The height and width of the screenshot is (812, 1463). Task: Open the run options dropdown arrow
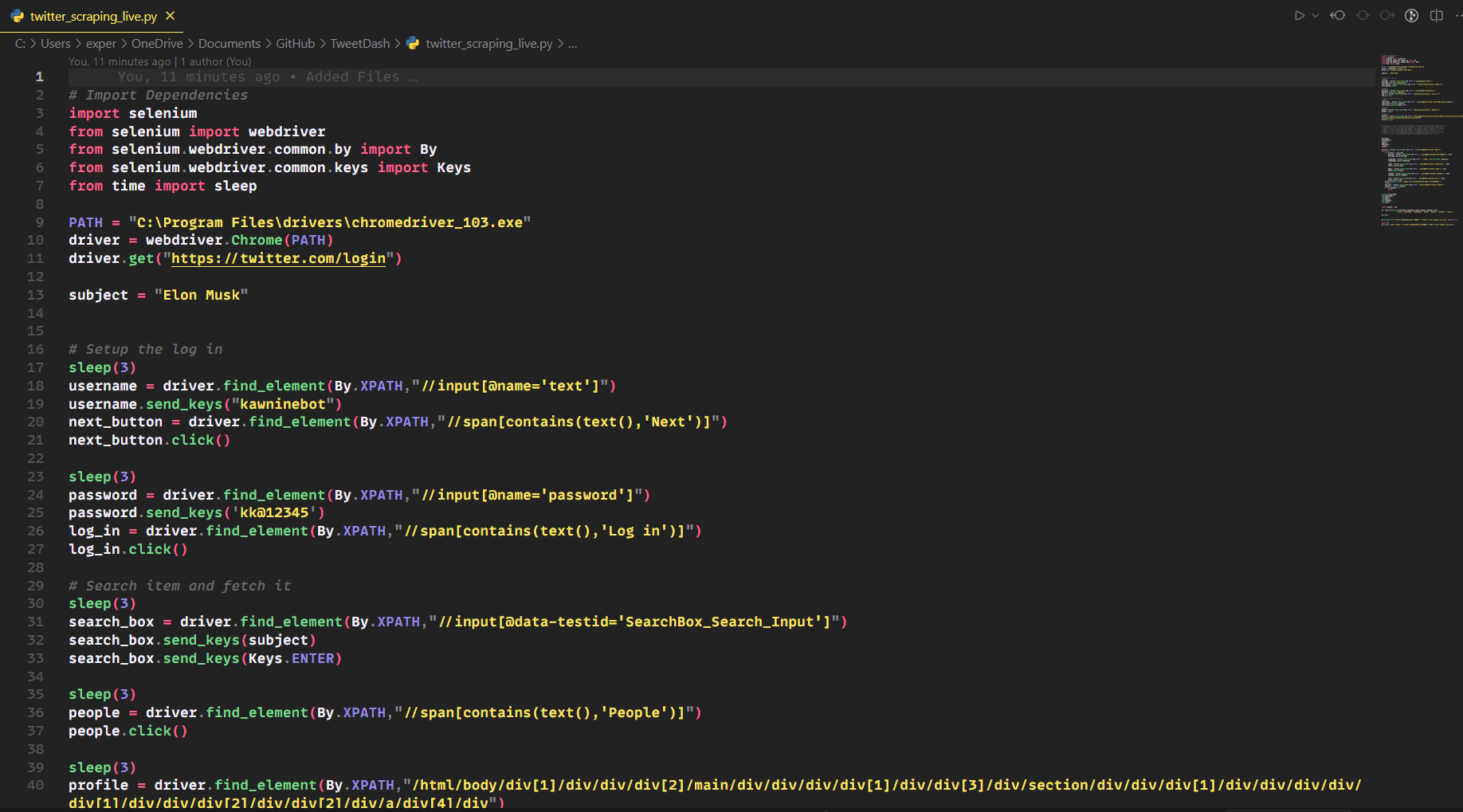[x=1316, y=15]
